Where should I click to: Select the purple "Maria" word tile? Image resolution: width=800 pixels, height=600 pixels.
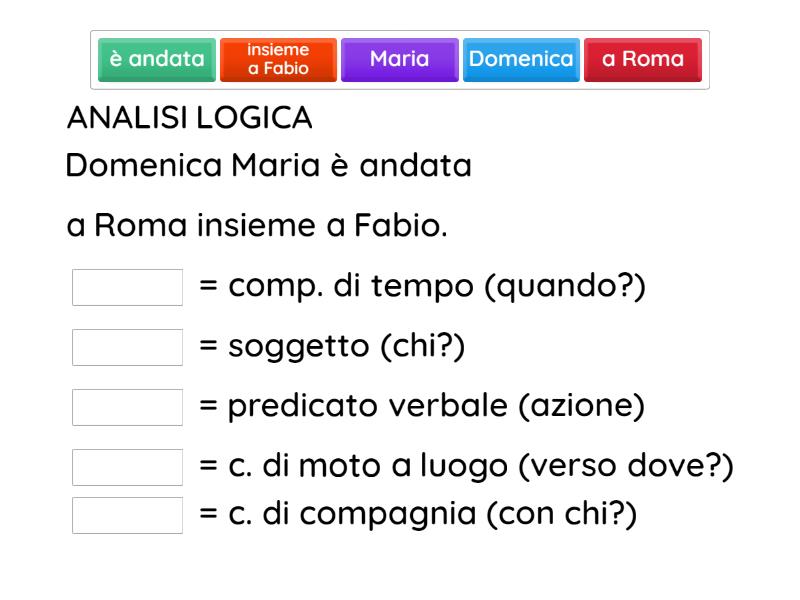pos(399,60)
